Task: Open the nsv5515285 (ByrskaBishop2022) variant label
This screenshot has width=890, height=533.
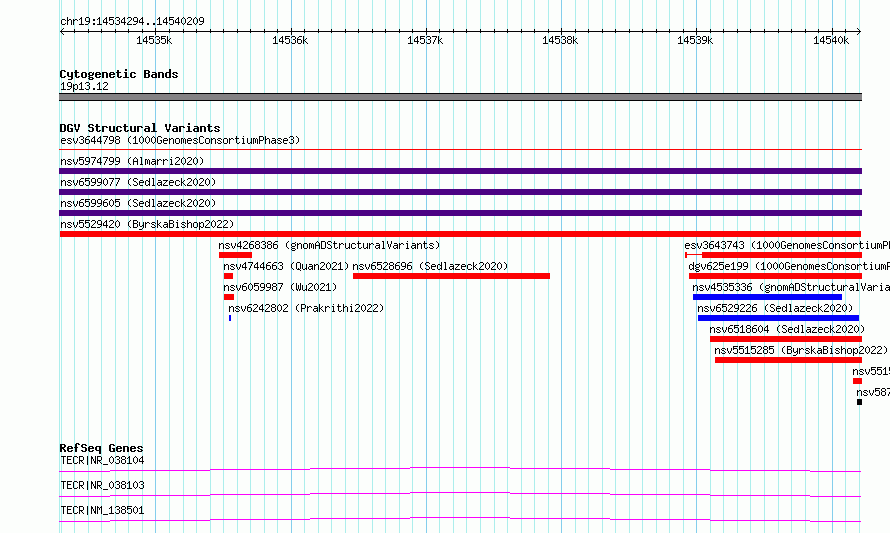Action: tap(801, 350)
